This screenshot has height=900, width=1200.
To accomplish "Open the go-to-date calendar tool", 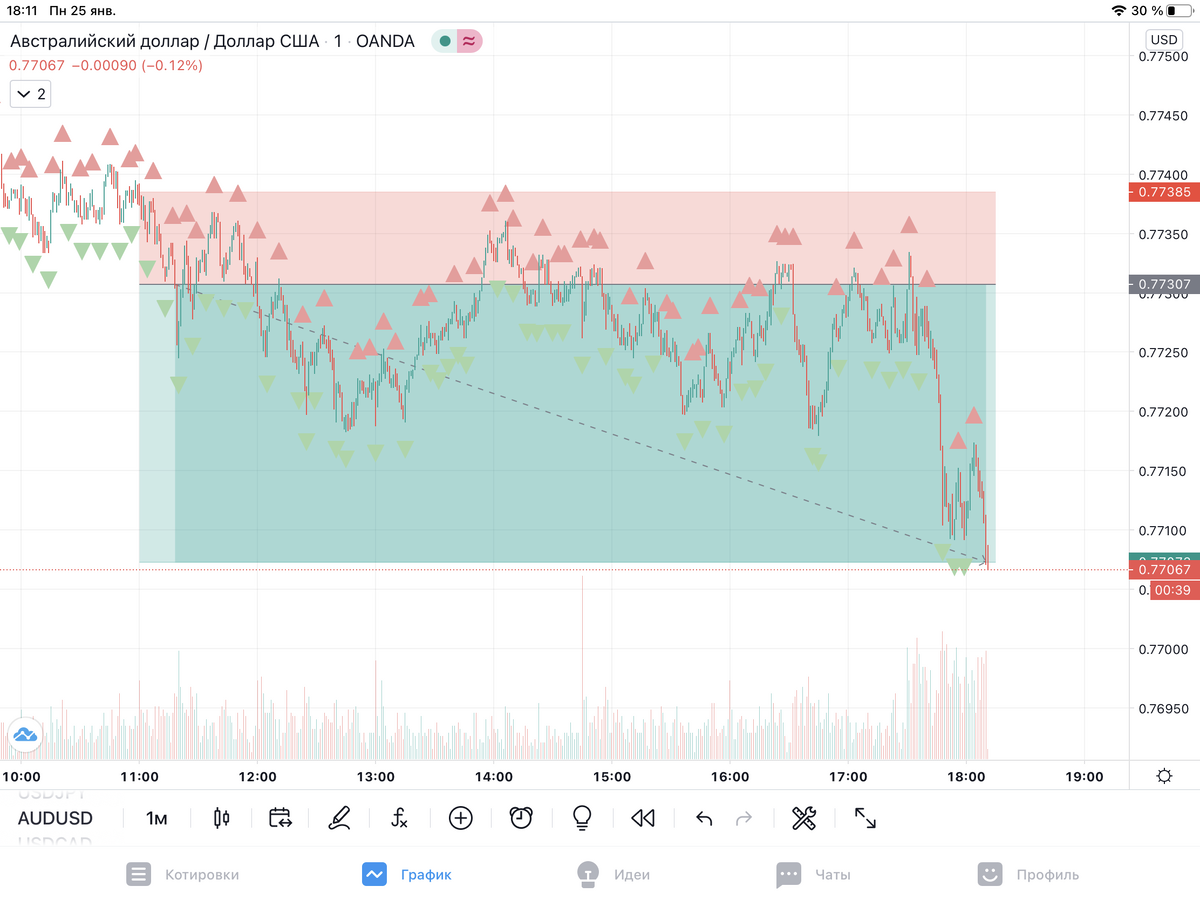I will click(280, 818).
